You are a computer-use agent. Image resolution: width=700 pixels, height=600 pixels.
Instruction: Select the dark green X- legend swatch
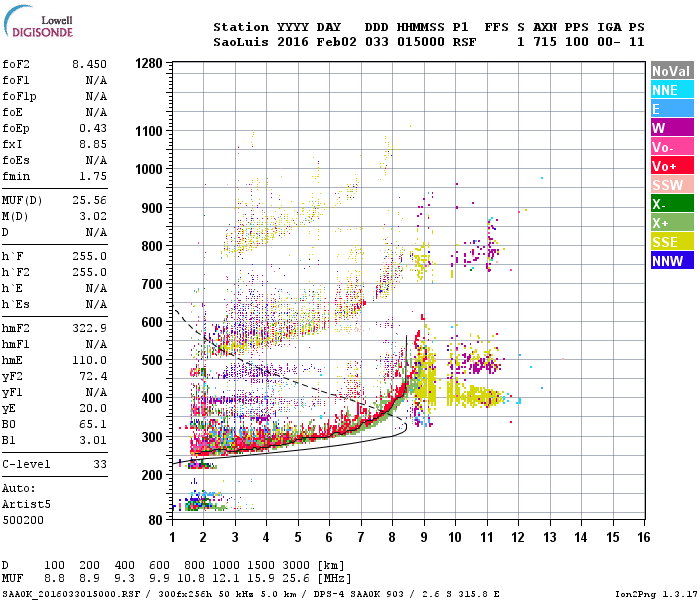point(672,204)
